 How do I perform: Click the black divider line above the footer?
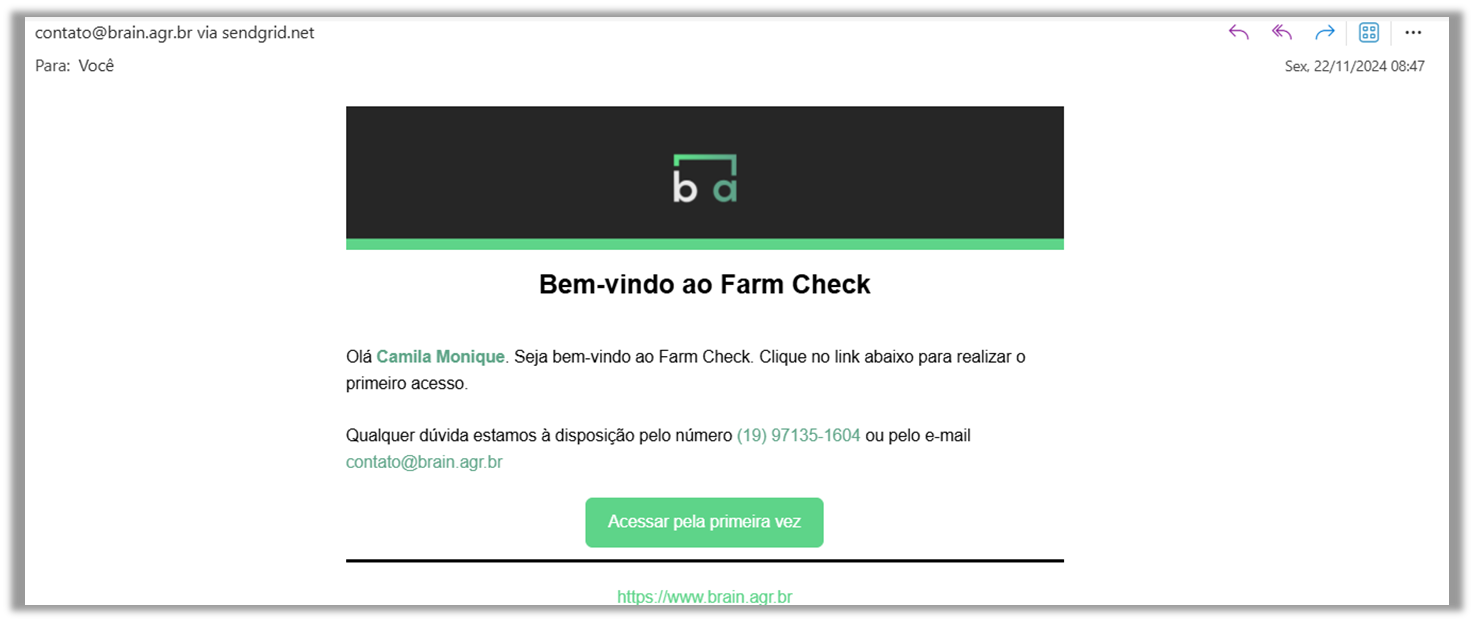pos(705,561)
